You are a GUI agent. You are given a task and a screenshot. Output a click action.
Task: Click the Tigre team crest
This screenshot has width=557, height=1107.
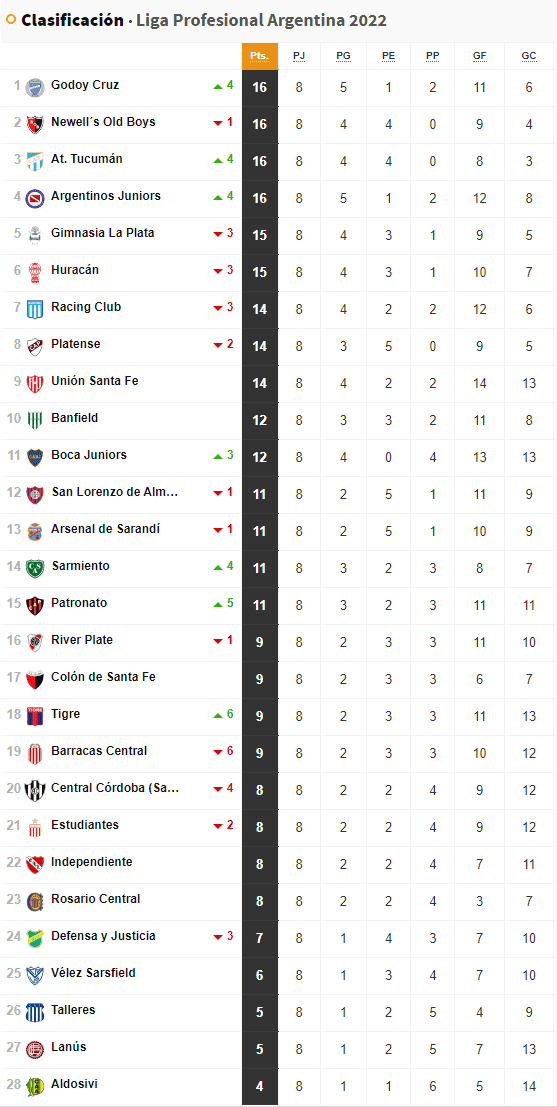point(35,717)
